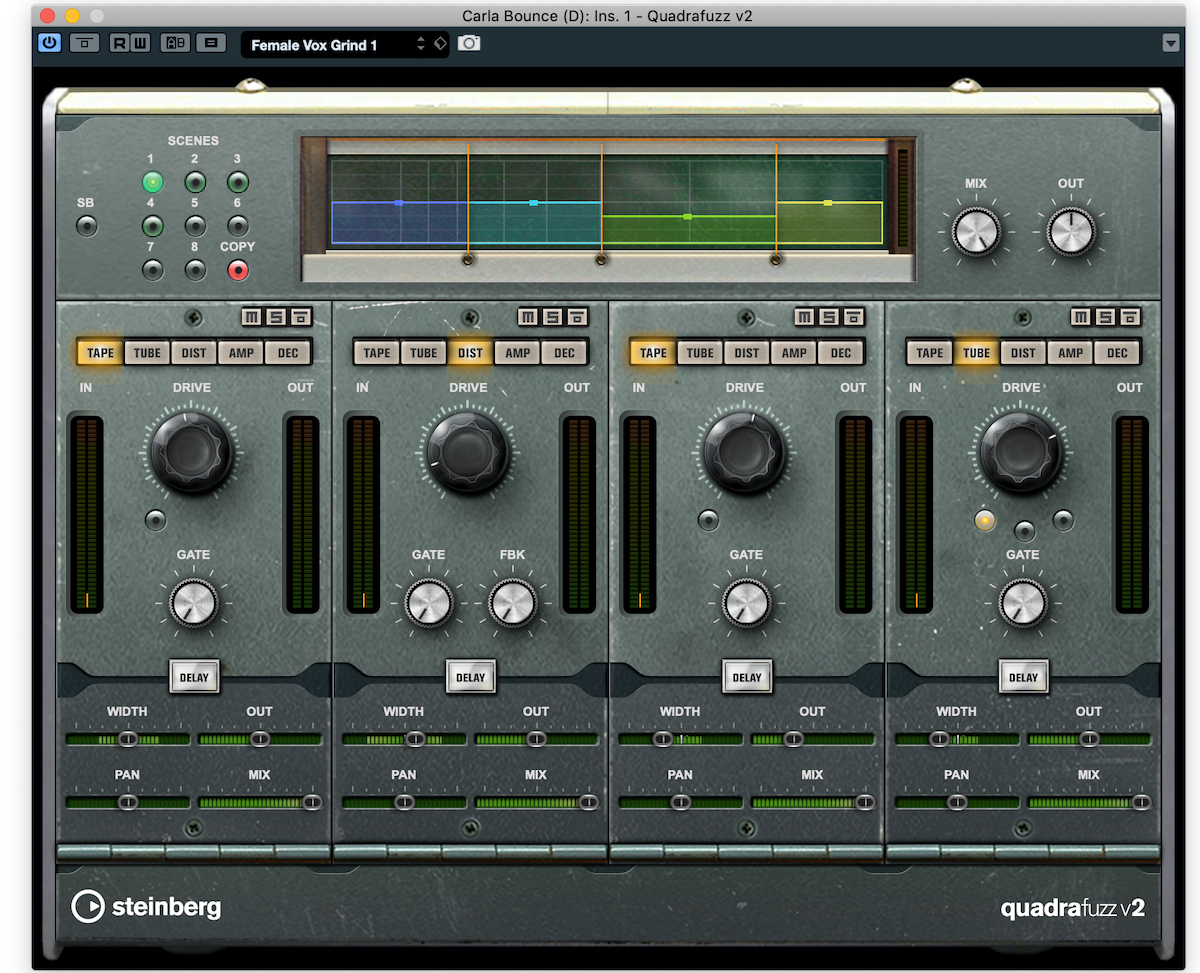Mute band 1 with its M button
The width and height of the screenshot is (1200, 973).
(252, 317)
